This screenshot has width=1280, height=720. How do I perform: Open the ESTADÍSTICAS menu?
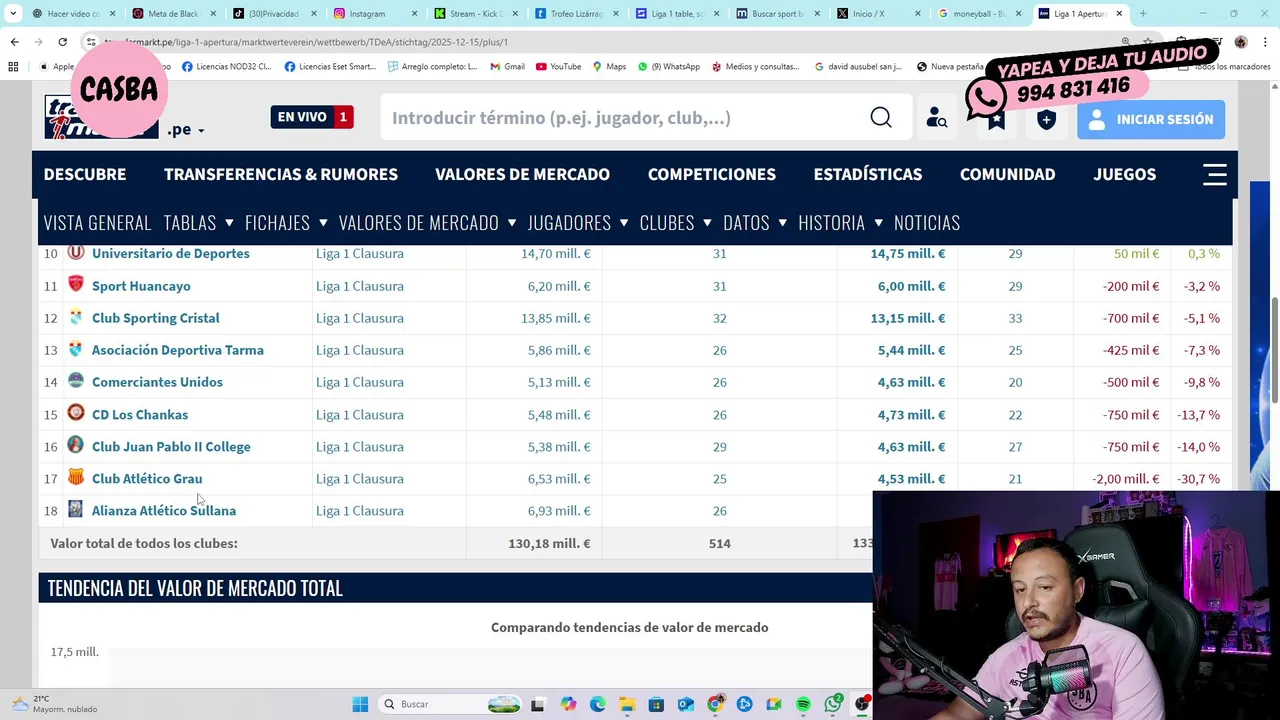(x=868, y=174)
